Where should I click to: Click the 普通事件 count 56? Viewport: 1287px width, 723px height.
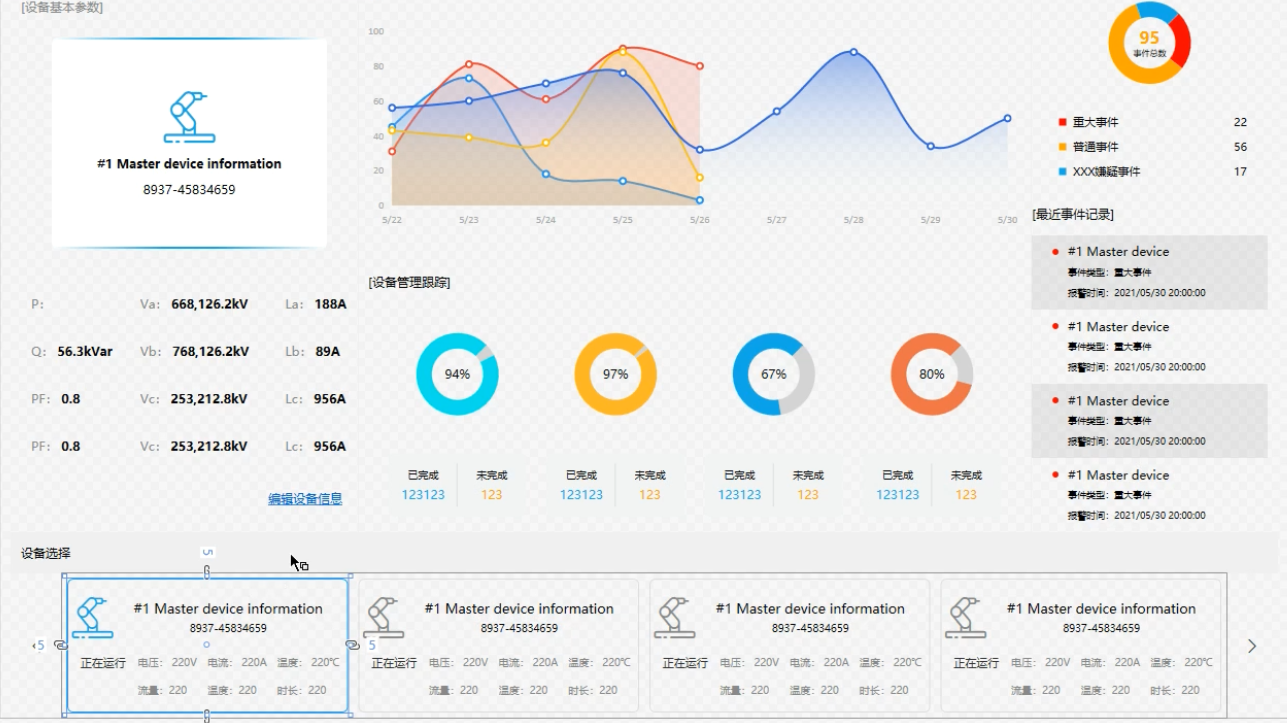(1240, 147)
